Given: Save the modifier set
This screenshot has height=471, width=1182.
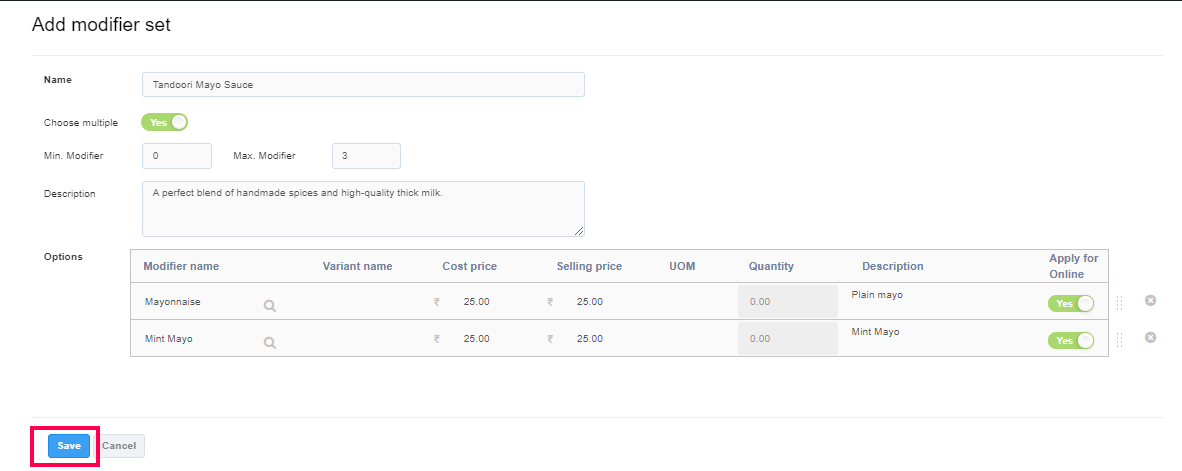Looking at the screenshot, I should coord(69,446).
